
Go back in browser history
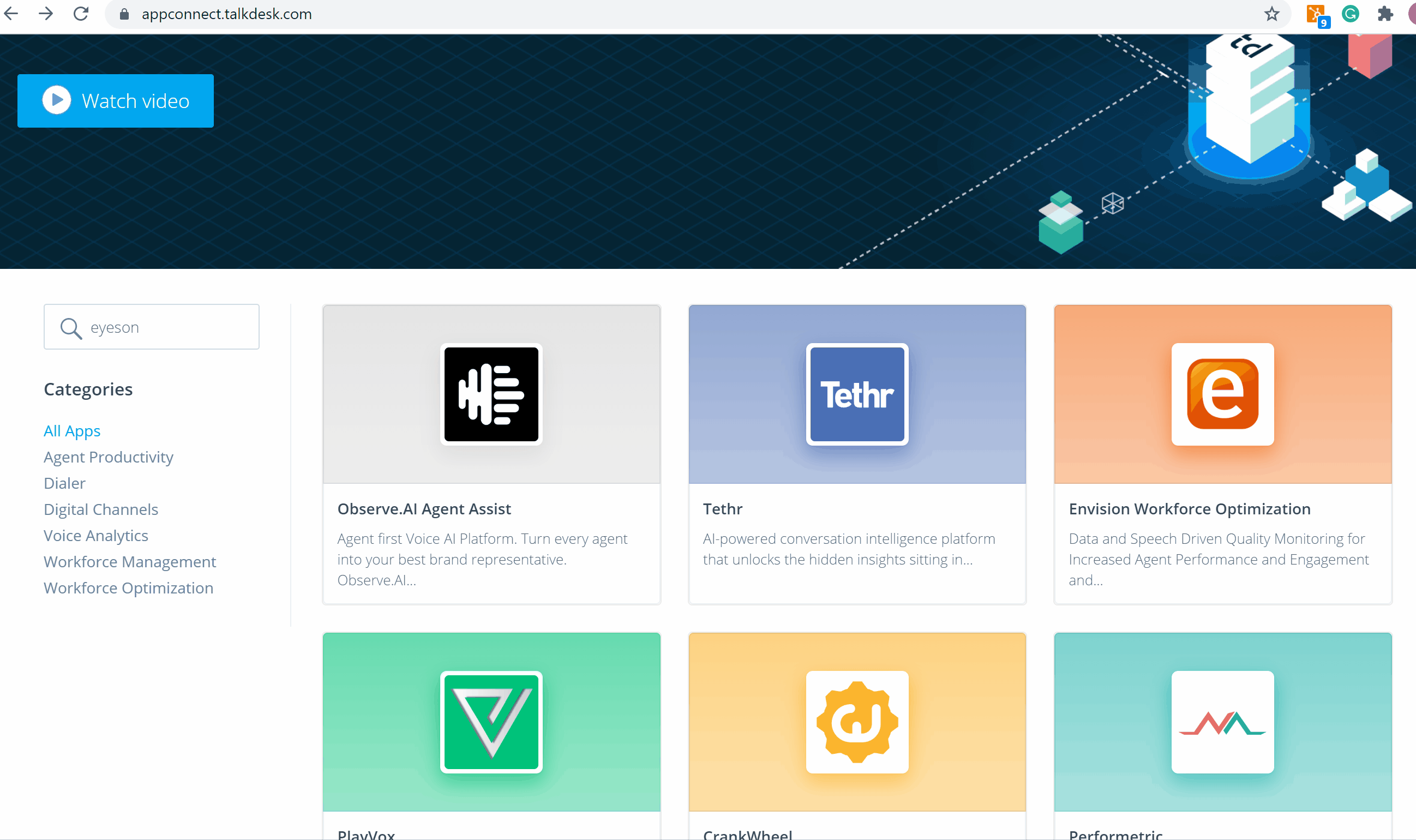coord(11,14)
